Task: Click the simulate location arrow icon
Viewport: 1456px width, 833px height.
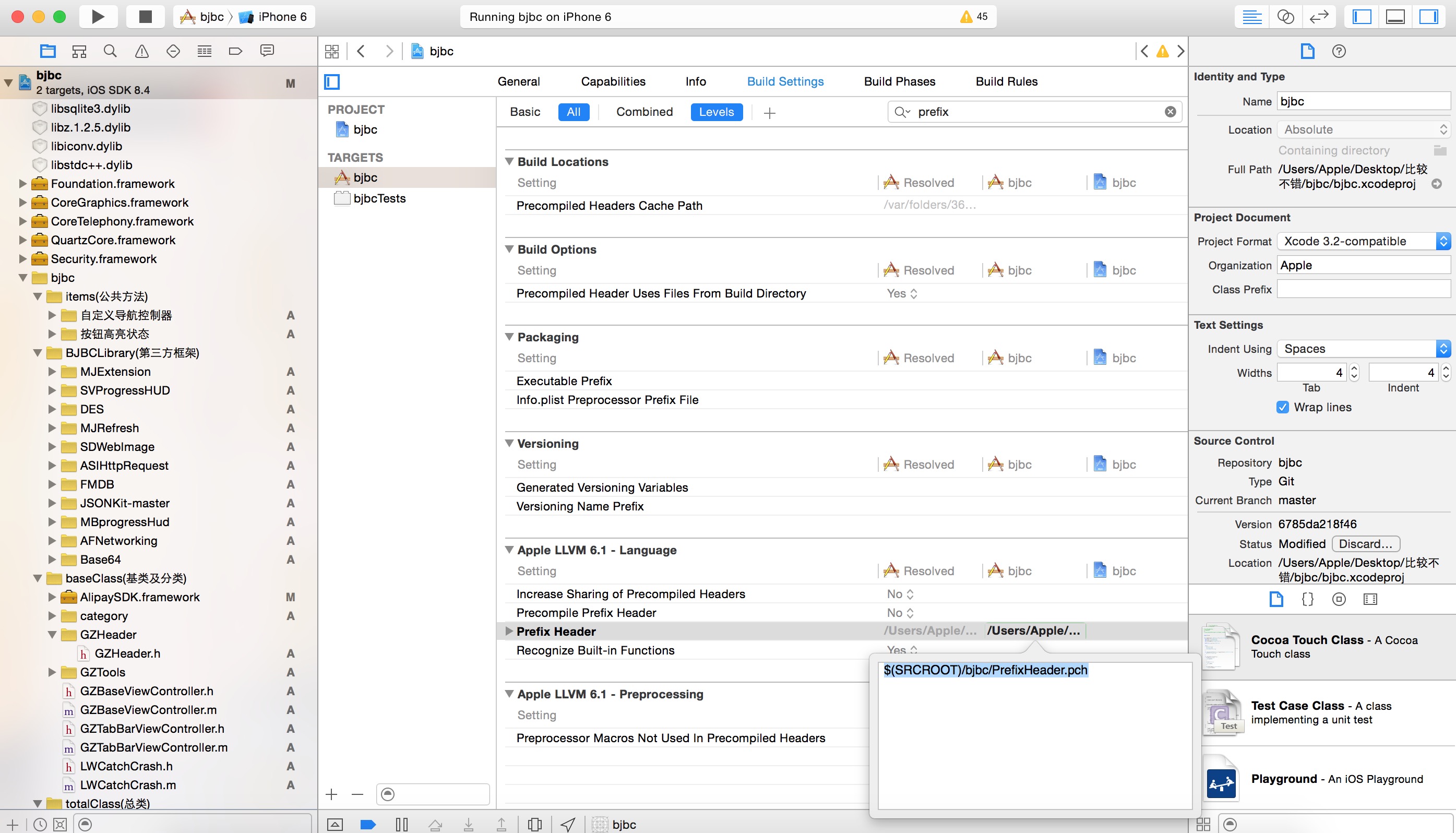Action: (x=568, y=825)
